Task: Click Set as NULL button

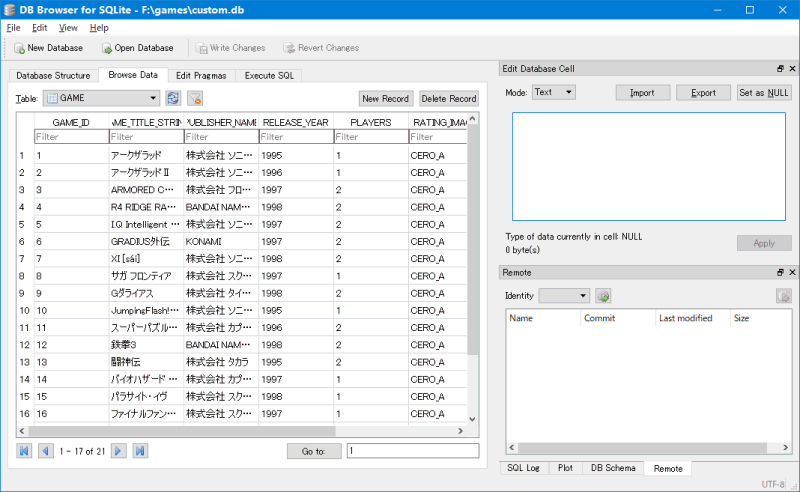Action: [764, 93]
